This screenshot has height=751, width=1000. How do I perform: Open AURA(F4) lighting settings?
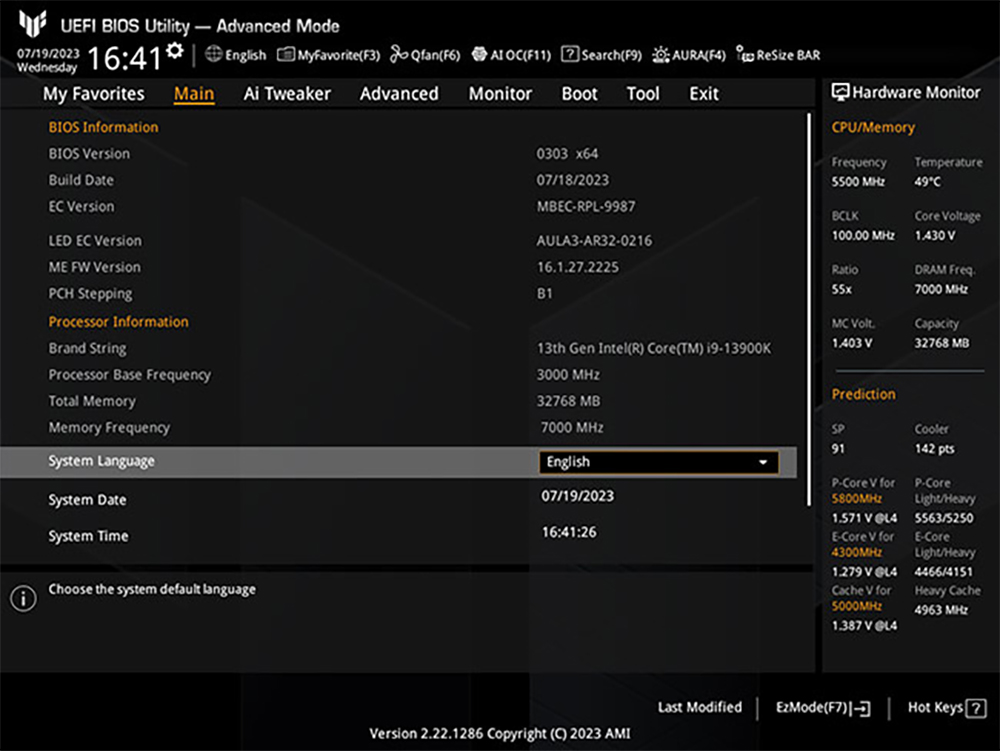pos(689,55)
